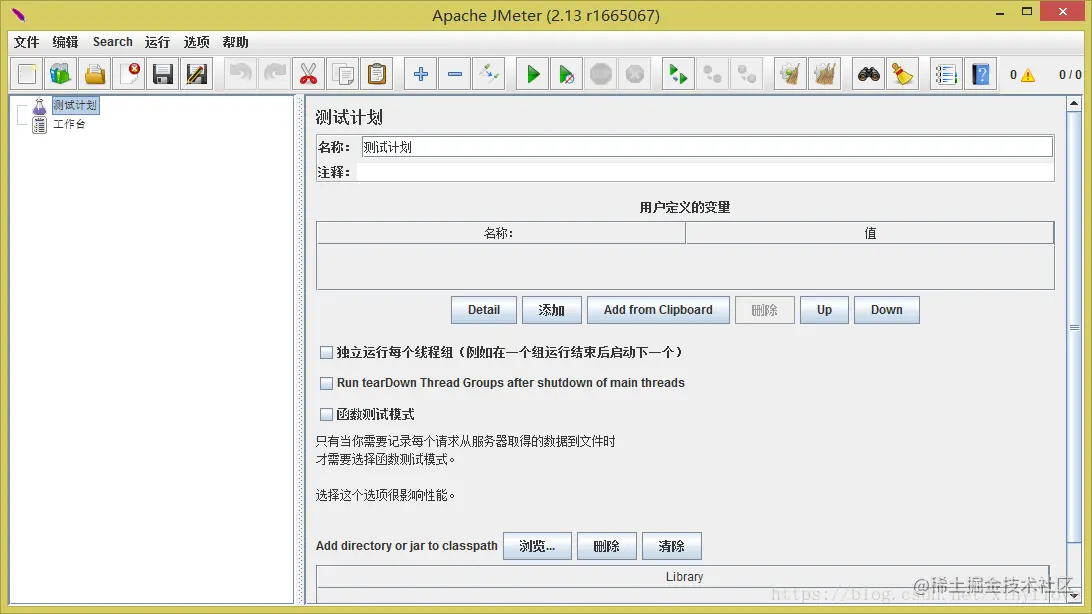The image size is (1092, 614).
Task: Click the Save As pencil icon
Action: (197, 74)
